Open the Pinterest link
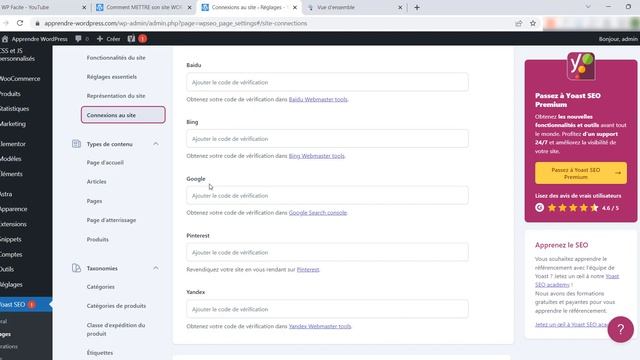640x360 pixels. point(308,269)
